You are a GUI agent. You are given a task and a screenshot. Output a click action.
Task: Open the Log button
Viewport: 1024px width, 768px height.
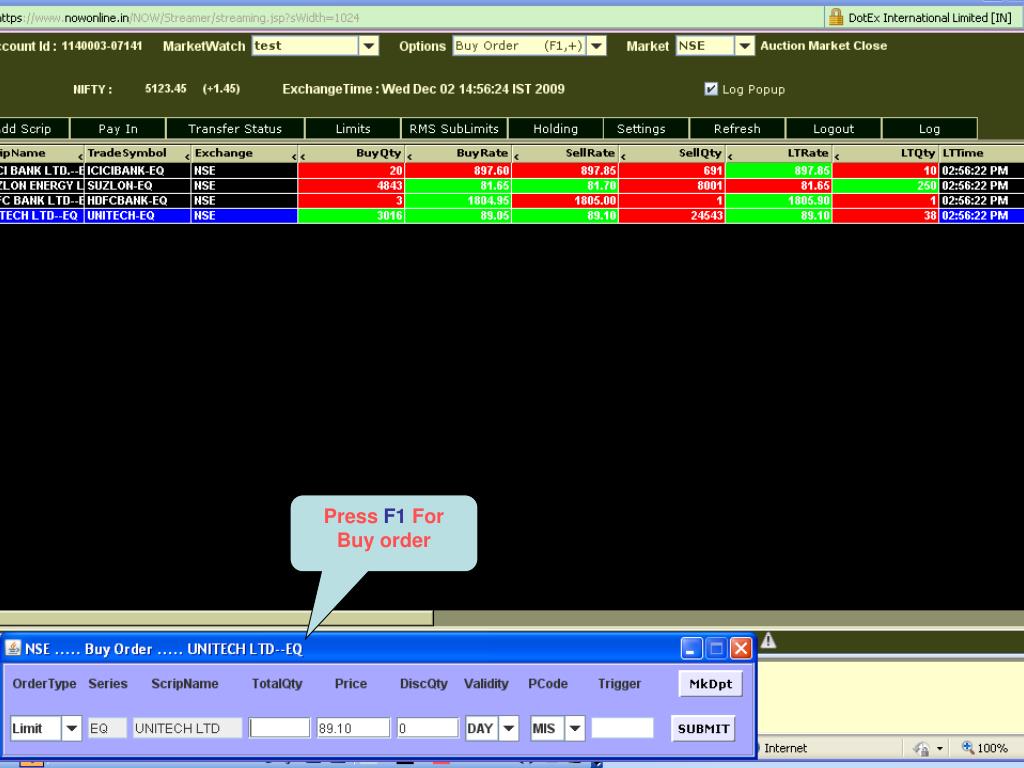(929, 129)
